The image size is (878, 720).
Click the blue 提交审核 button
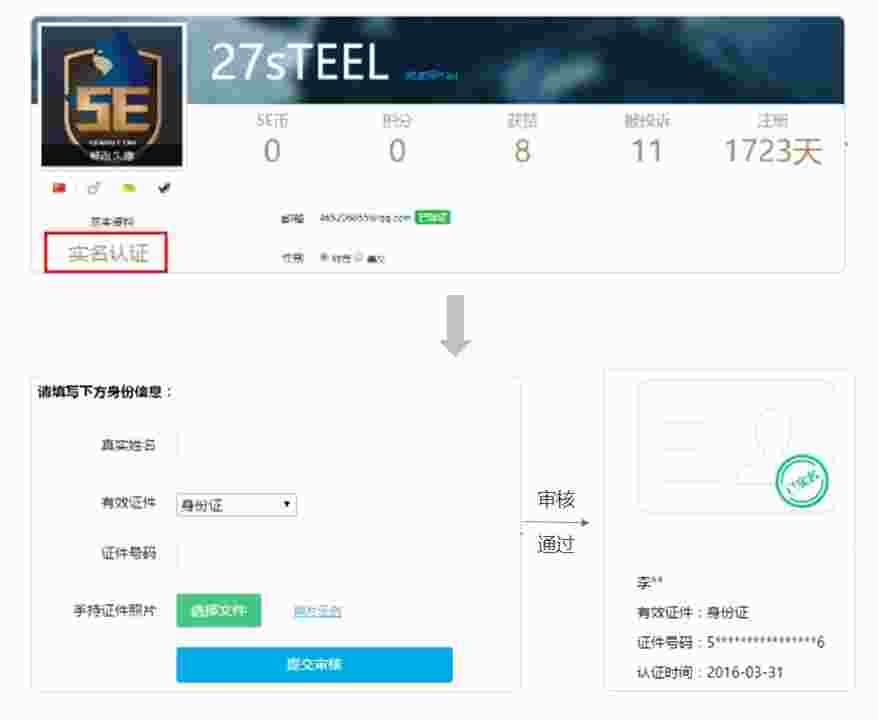tap(314, 665)
